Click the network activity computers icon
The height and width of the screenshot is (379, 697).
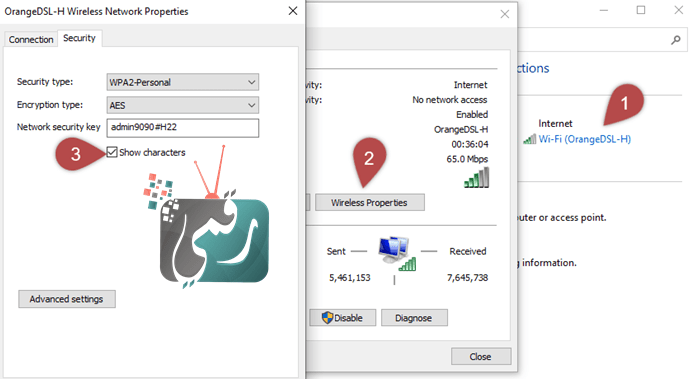397,254
